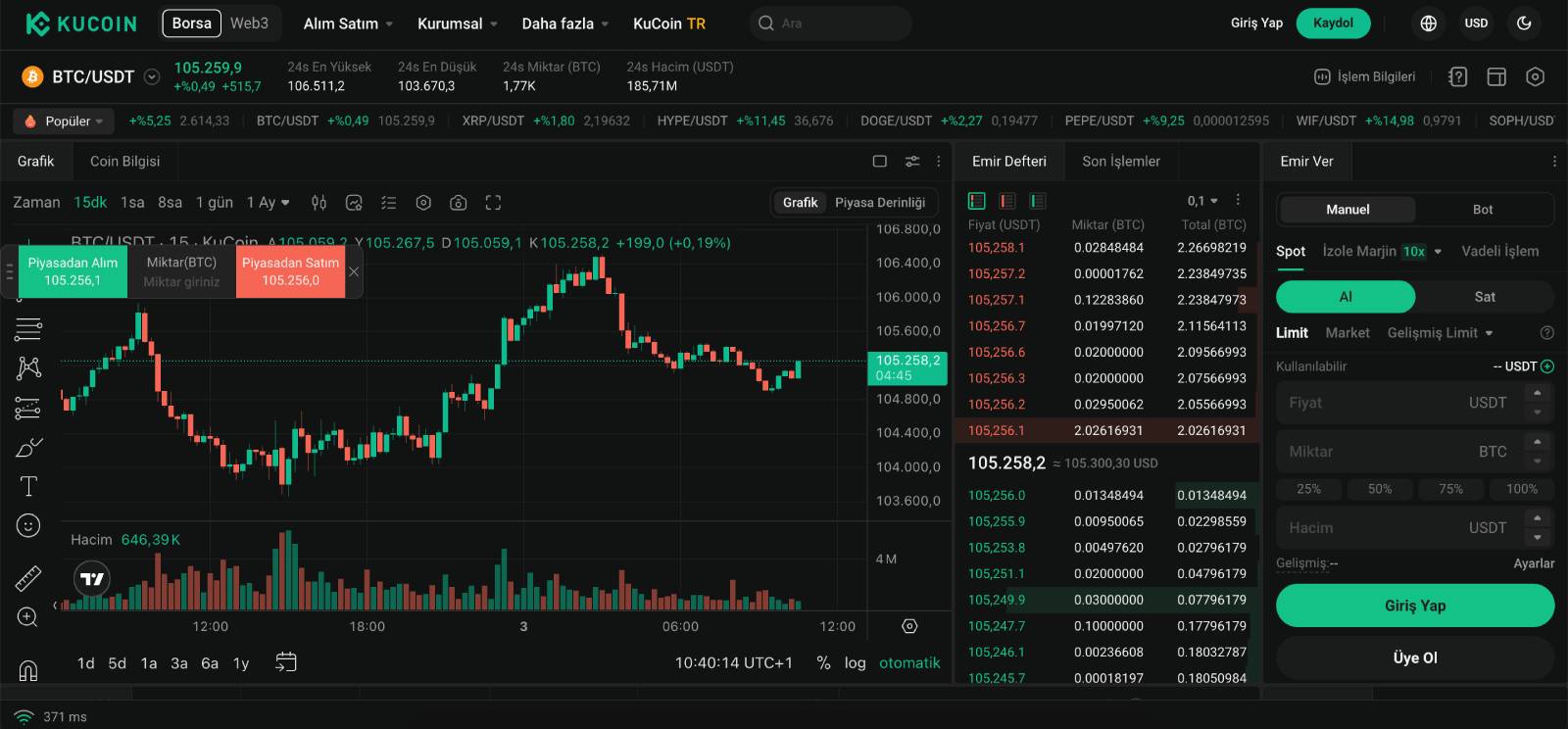The width and height of the screenshot is (1568, 729).
Task: Select the zoom in tool
Action: pos(28,617)
